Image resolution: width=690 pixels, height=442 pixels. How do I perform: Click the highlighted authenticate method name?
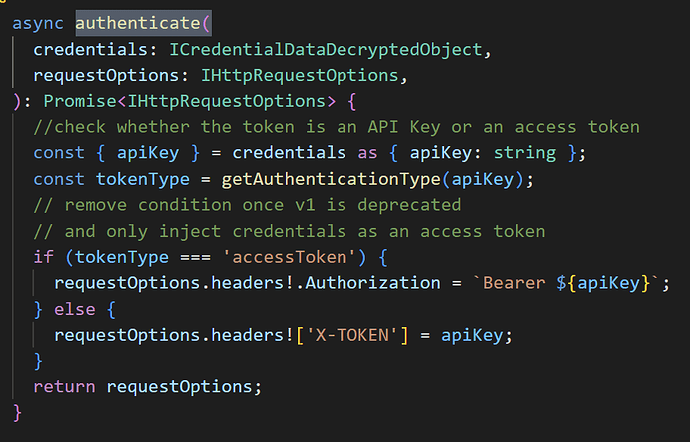pos(138,23)
